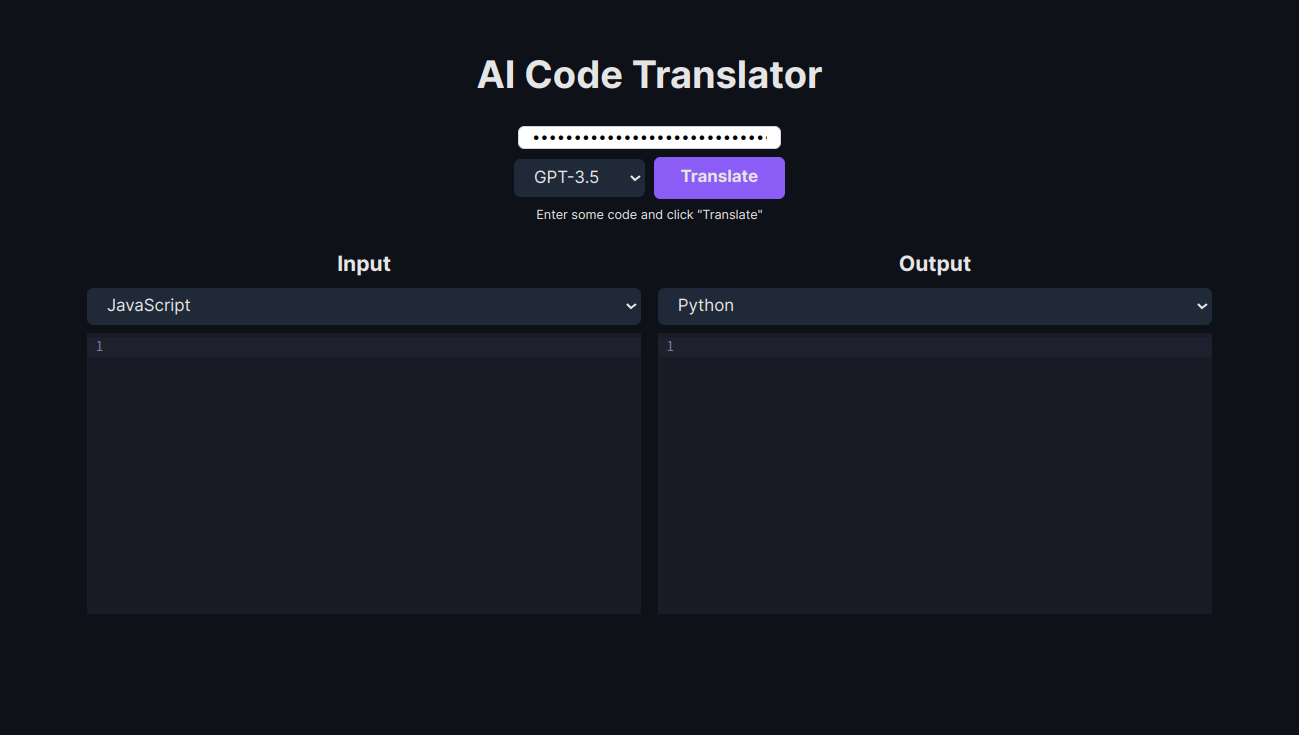
Task: Click the AI Code Translator heading
Action: (649, 74)
